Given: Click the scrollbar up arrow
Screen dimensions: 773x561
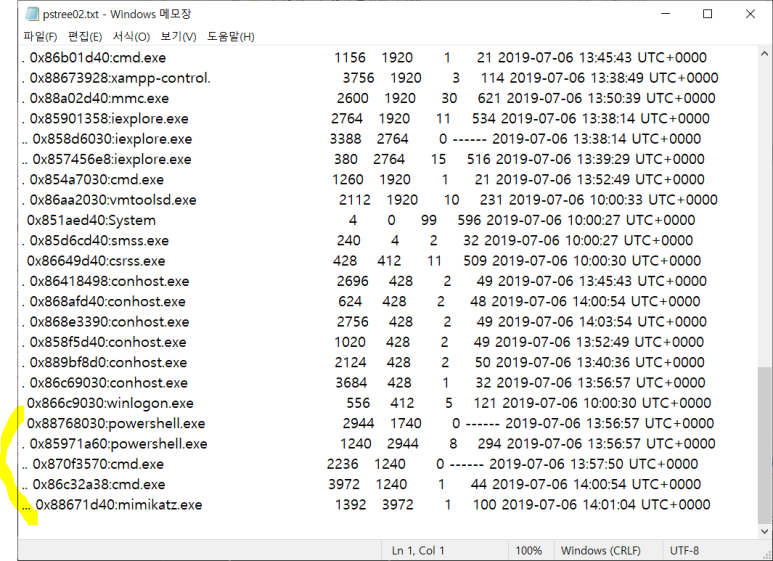Looking at the screenshot, I should click(x=765, y=53).
